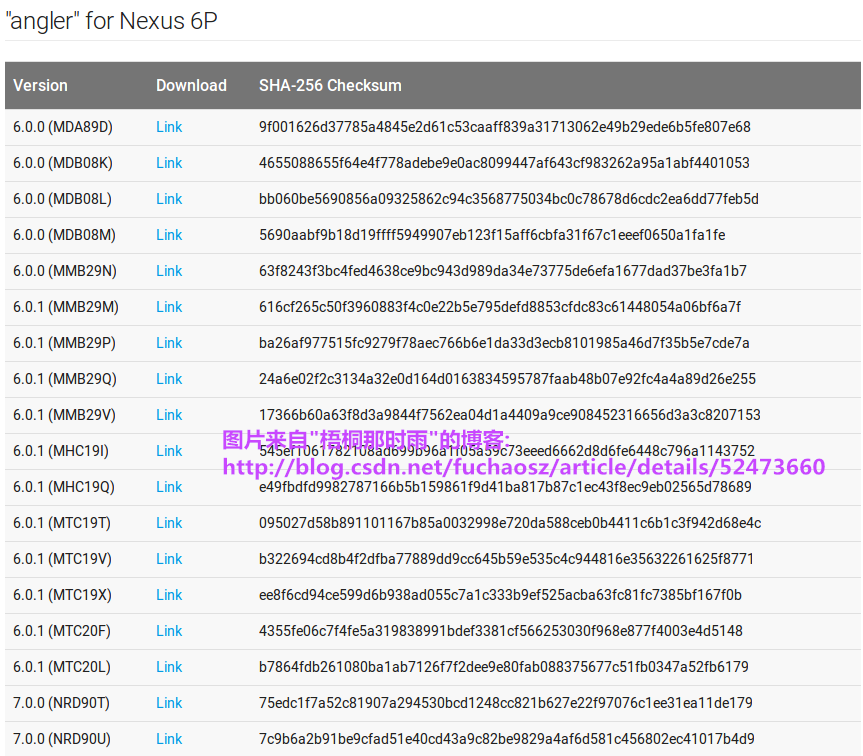Viewport: 863px width, 756px height.
Task: Click checksum starting with 7c9b6a2b91be
Action: point(507,739)
